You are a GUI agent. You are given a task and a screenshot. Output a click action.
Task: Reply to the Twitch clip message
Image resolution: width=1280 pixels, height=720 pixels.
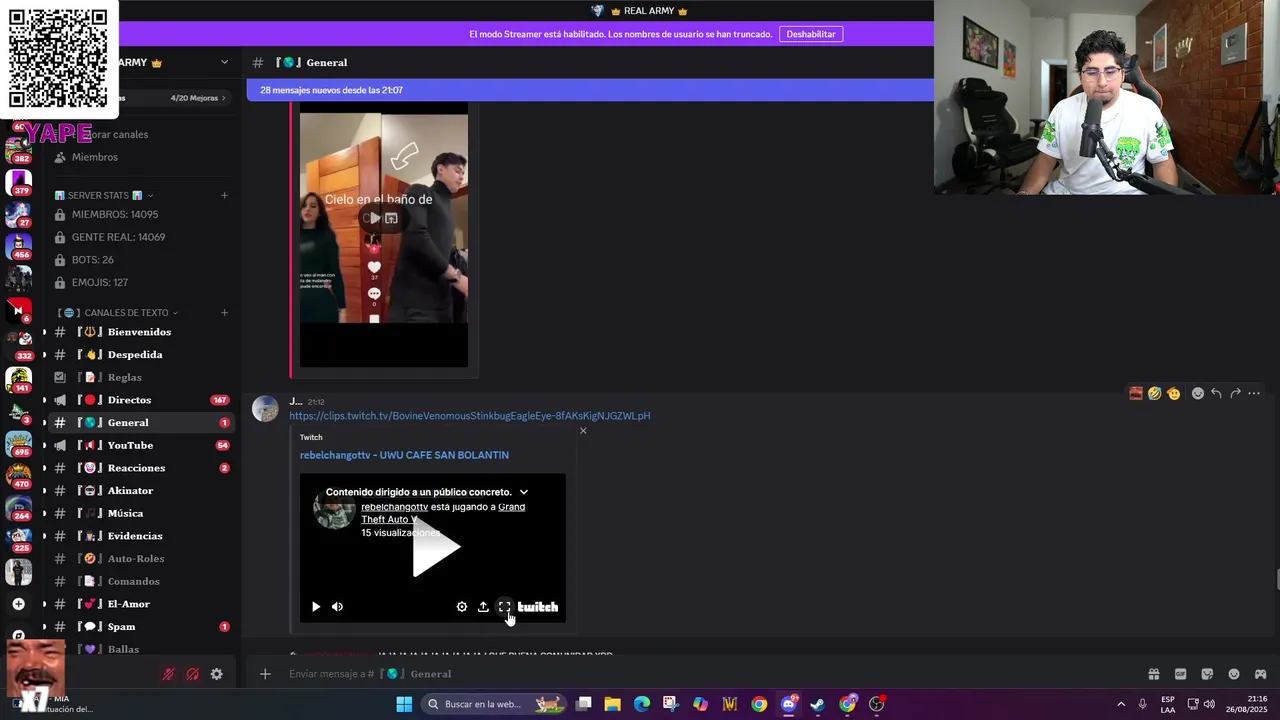coord(1216,394)
